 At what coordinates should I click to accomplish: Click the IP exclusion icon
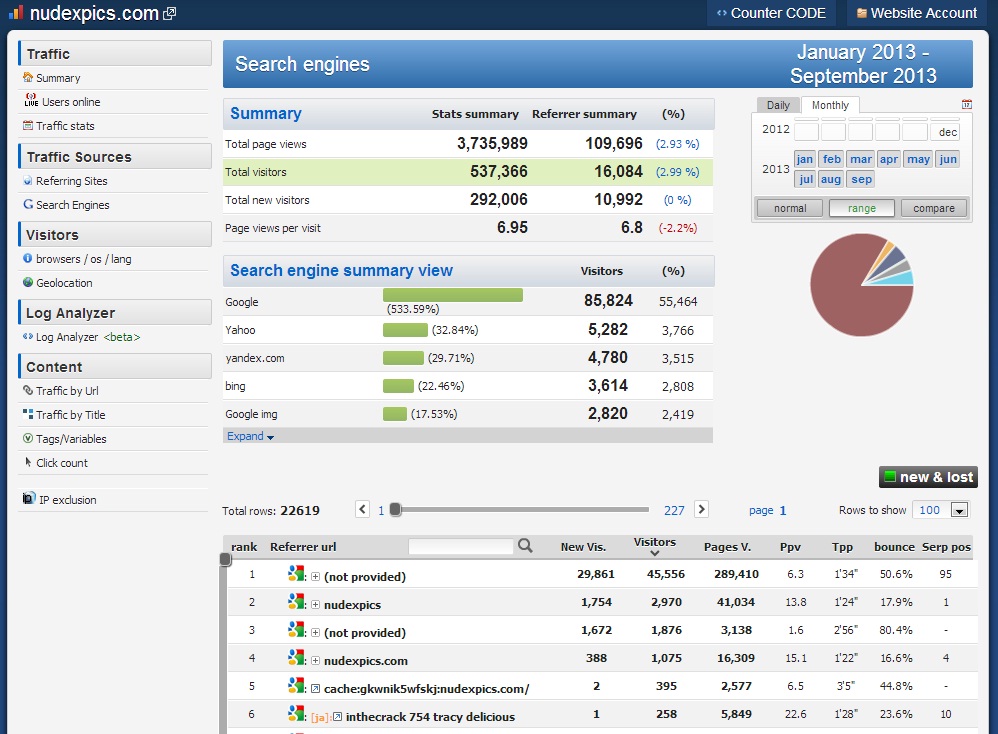click(29, 498)
